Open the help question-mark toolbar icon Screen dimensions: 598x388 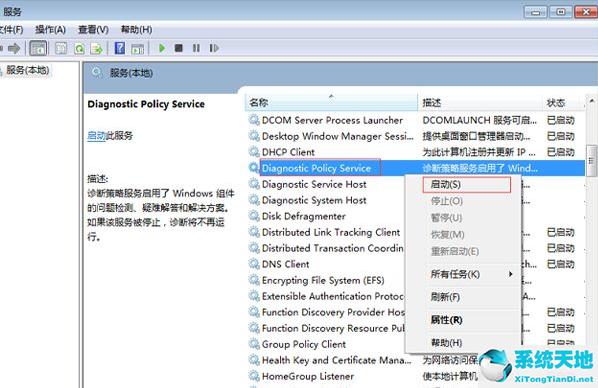click(x=120, y=48)
